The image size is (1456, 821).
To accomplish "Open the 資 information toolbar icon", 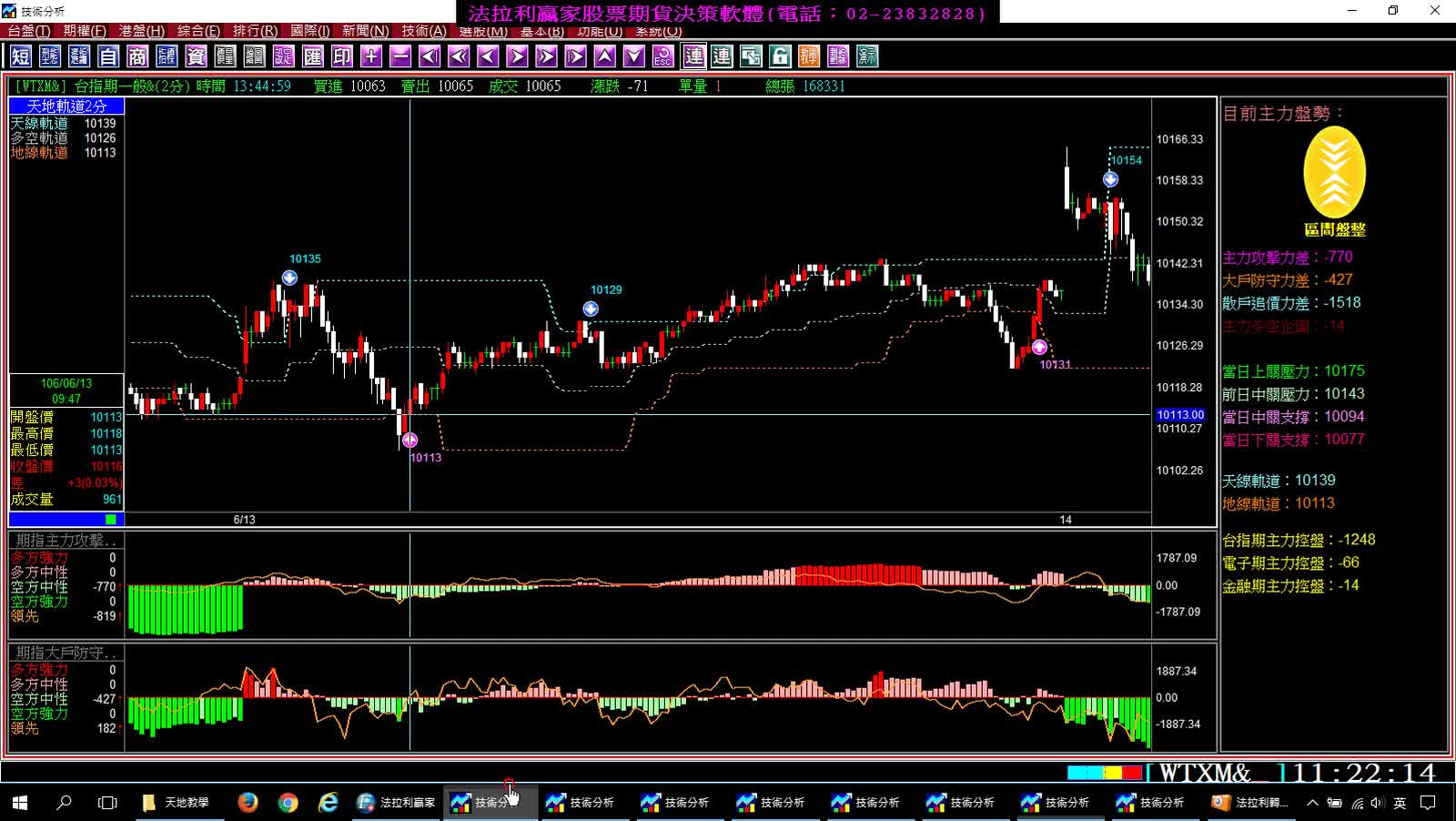I will [196, 56].
